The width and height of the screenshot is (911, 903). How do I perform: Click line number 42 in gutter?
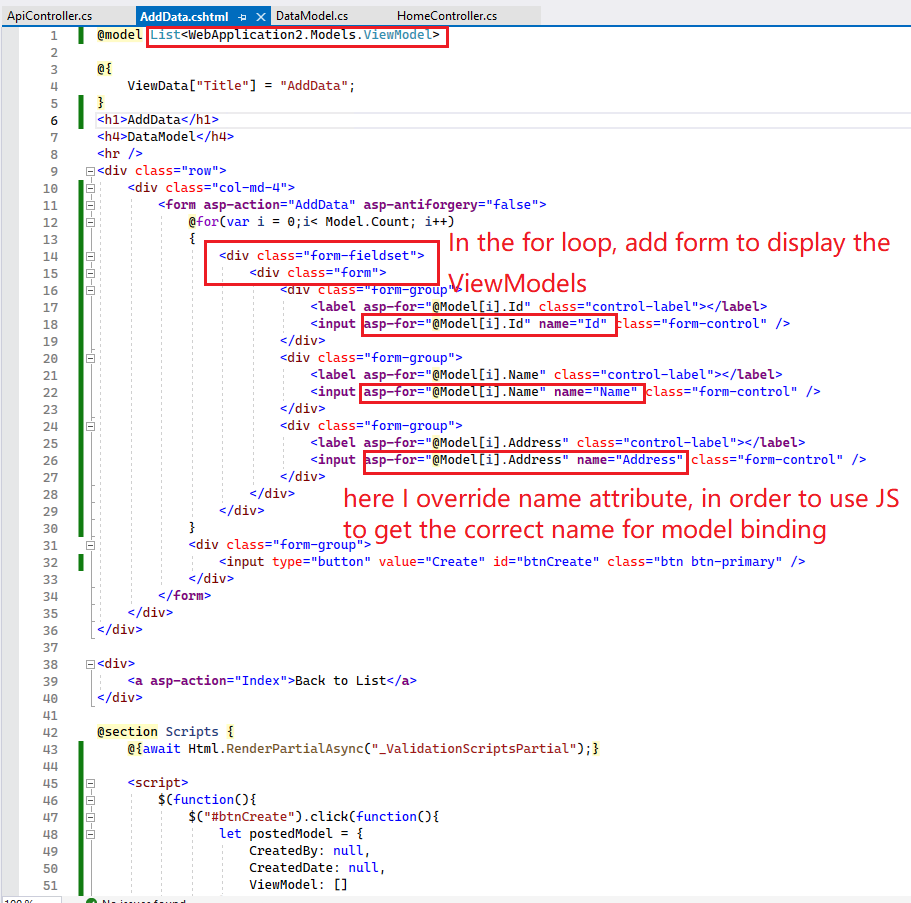[x=51, y=732]
